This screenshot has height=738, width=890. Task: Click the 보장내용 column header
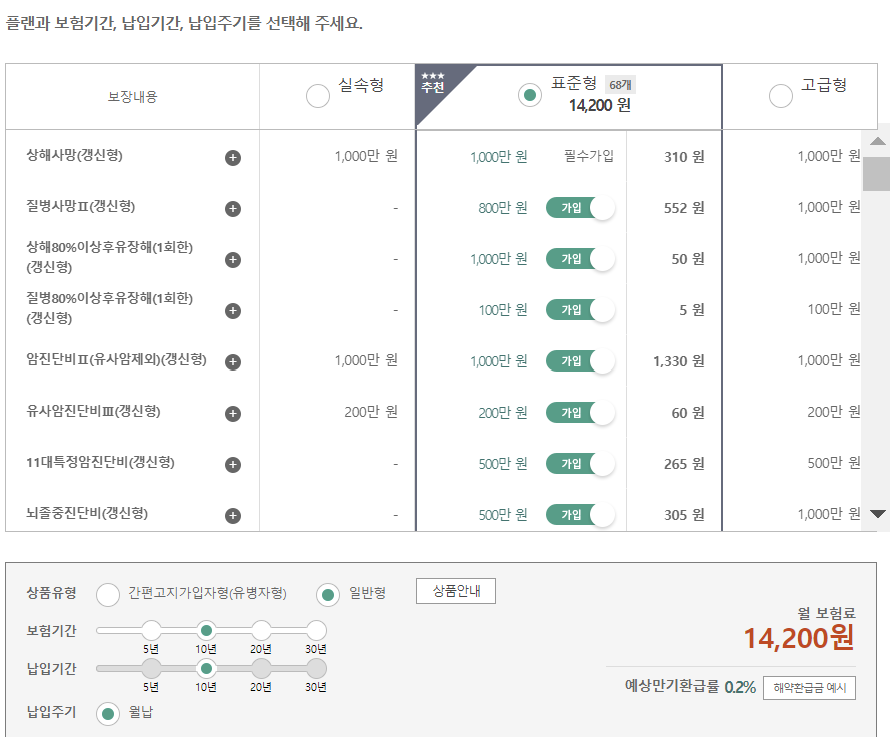(x=132, y=97)
